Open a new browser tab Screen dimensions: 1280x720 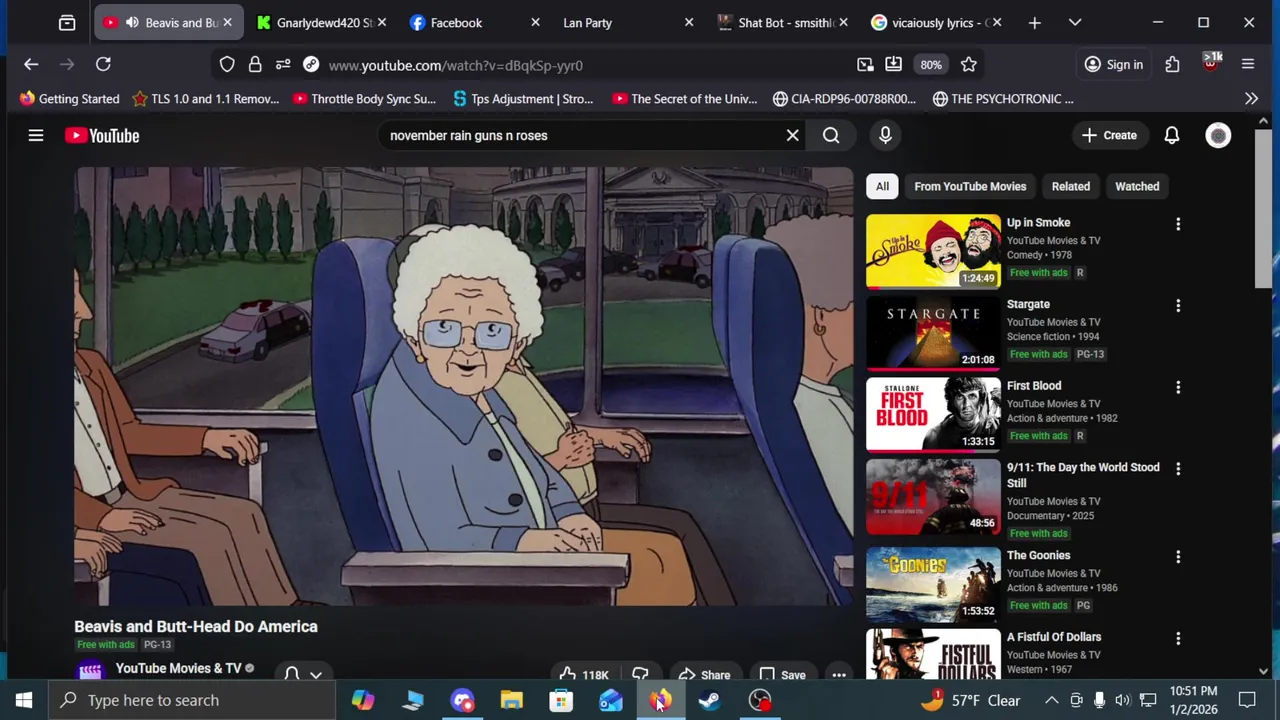click(x=1034, y=22)
